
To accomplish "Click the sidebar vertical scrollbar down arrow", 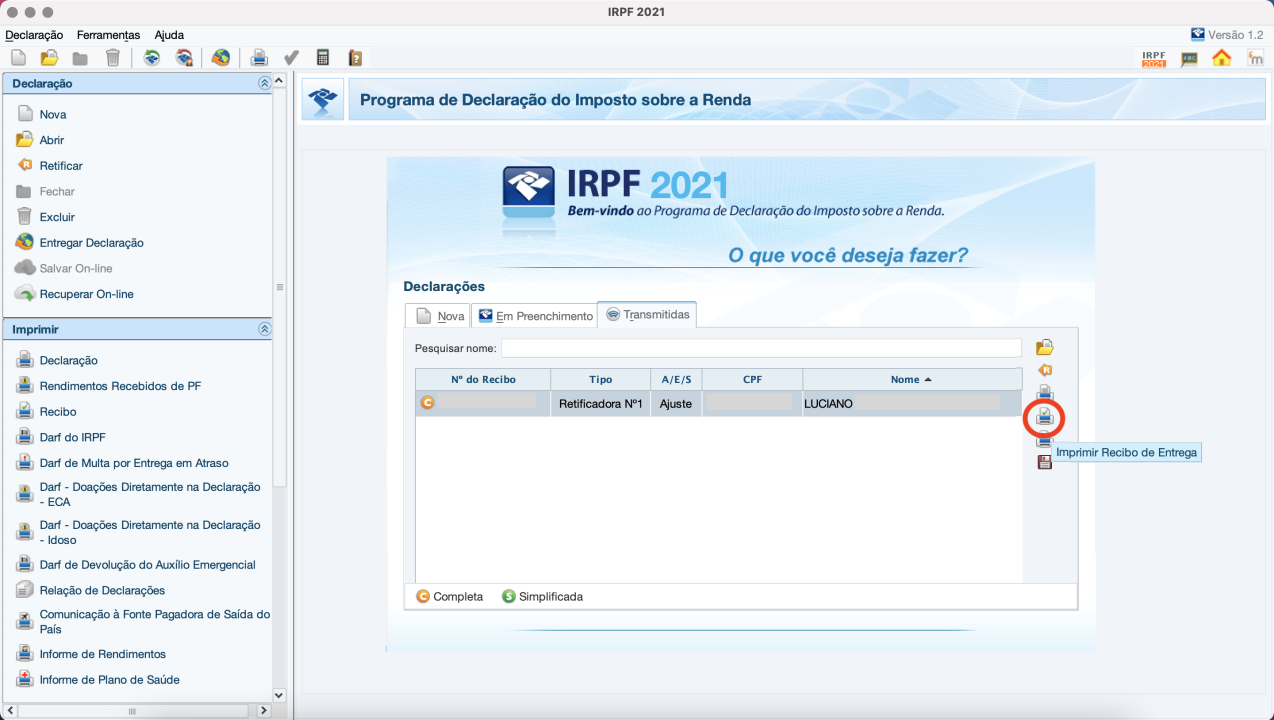I will click(279, 694).
